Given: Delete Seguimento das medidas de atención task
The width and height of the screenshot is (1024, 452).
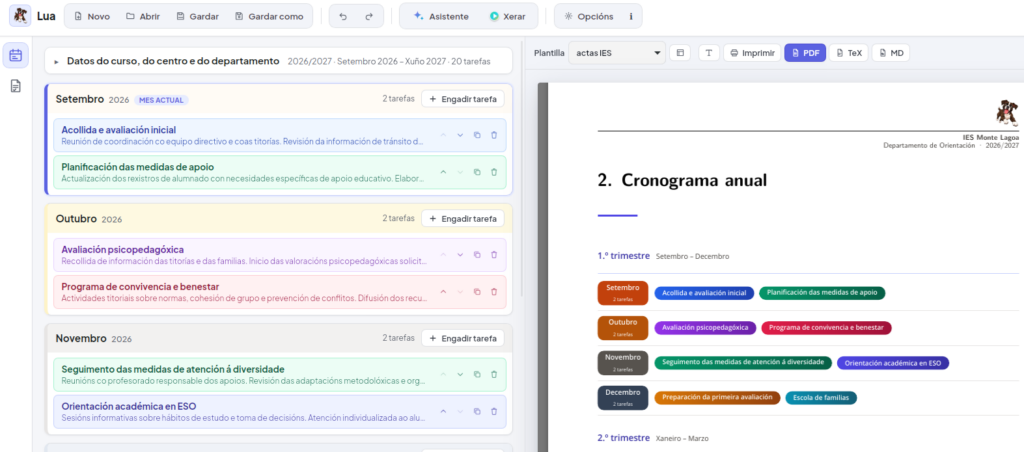Looking at the screenshot, I should click(494, 374).
